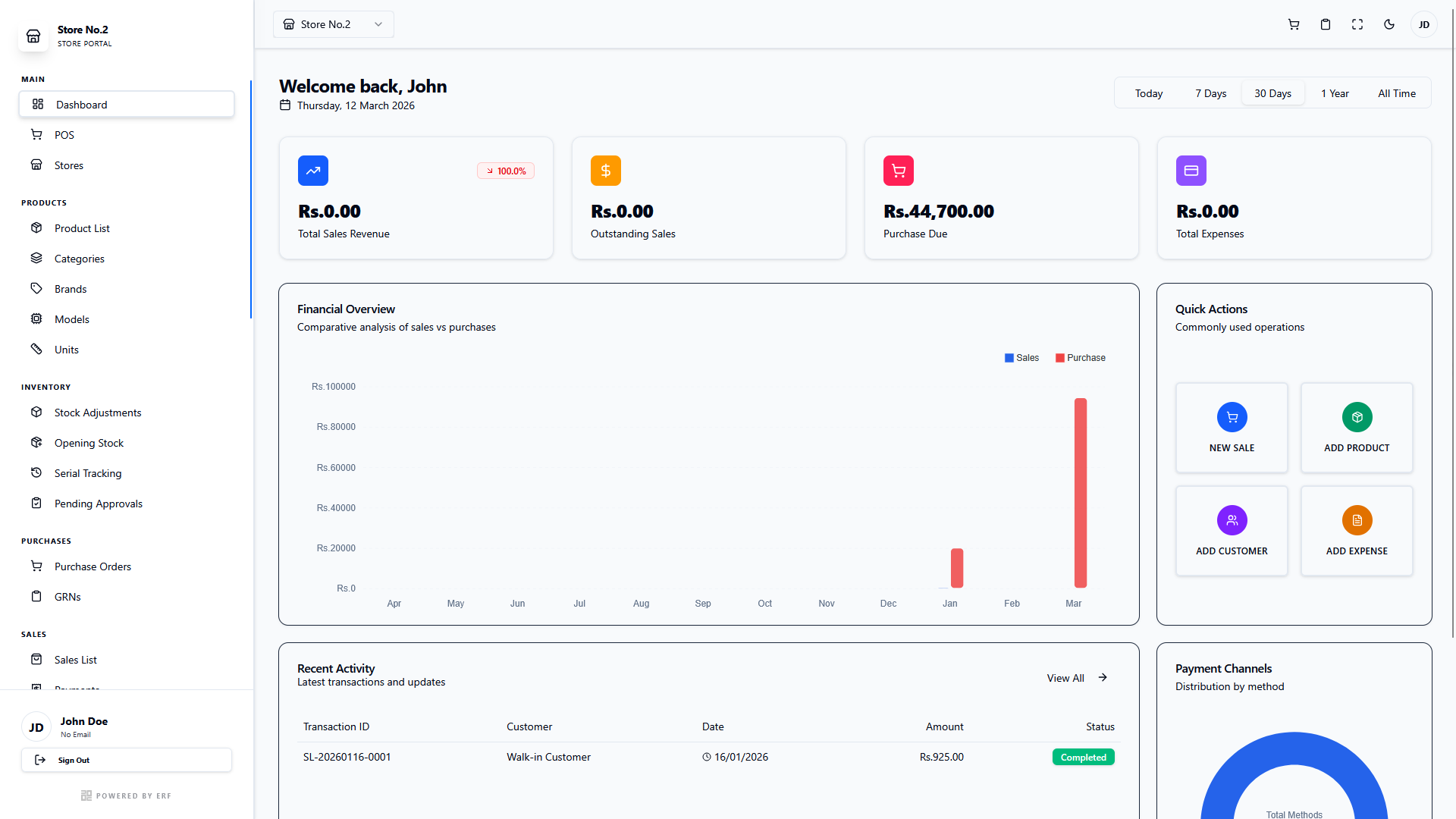
Task: Toggle the Sales legend in Financial Overview
Action: [x=1021, y=357]
